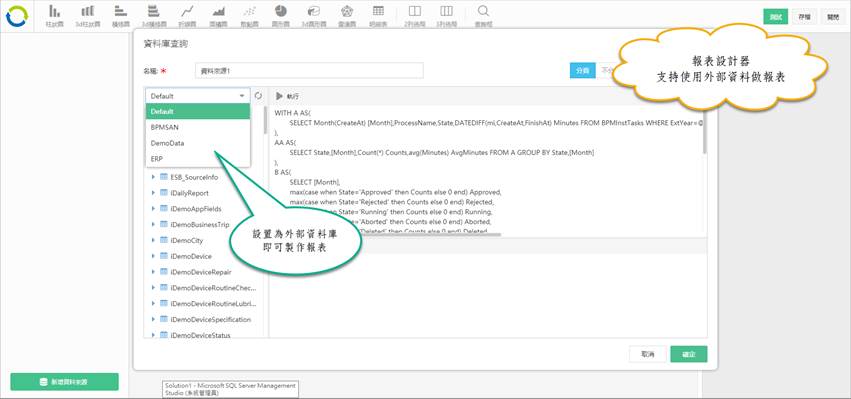Expand the ESB_SourceInfo table node
851x399 pixels.
(x=154, y=177)
